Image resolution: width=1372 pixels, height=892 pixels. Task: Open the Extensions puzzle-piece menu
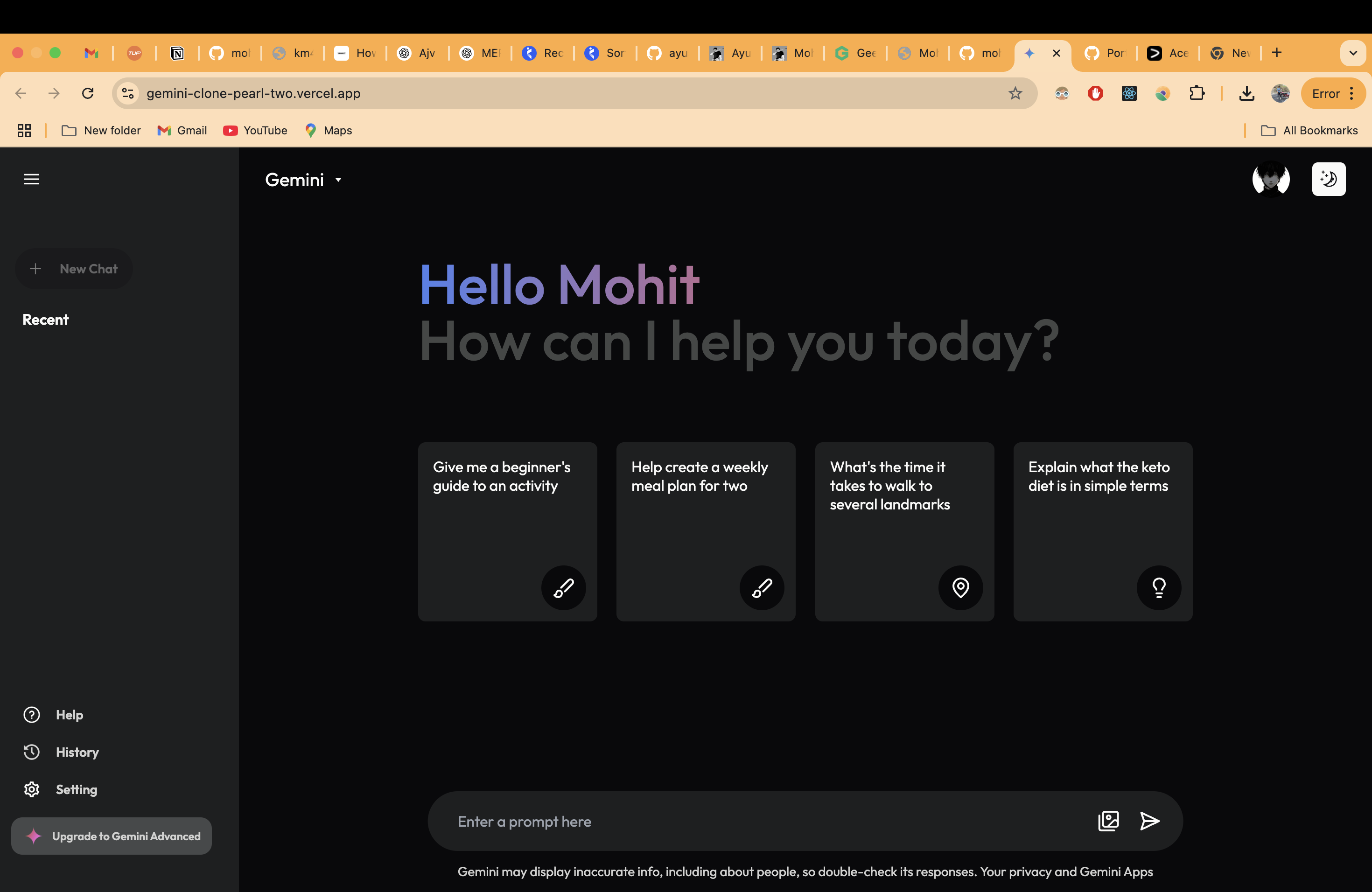click(1197, 93)
